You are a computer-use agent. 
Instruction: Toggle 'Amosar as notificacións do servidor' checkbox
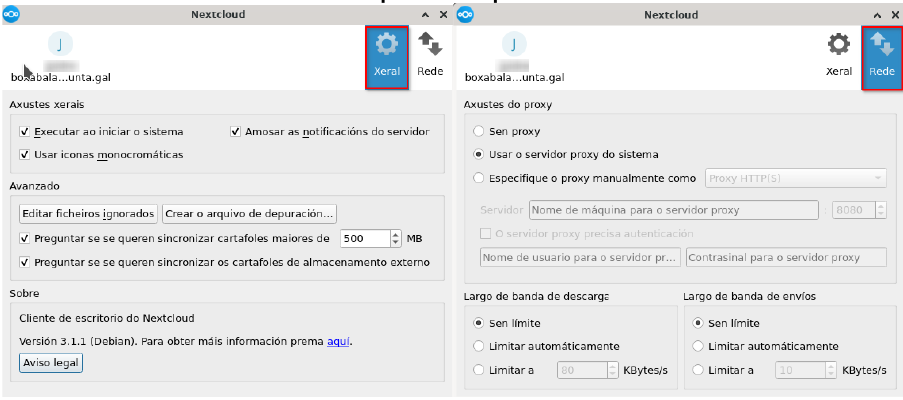[236, 132]
